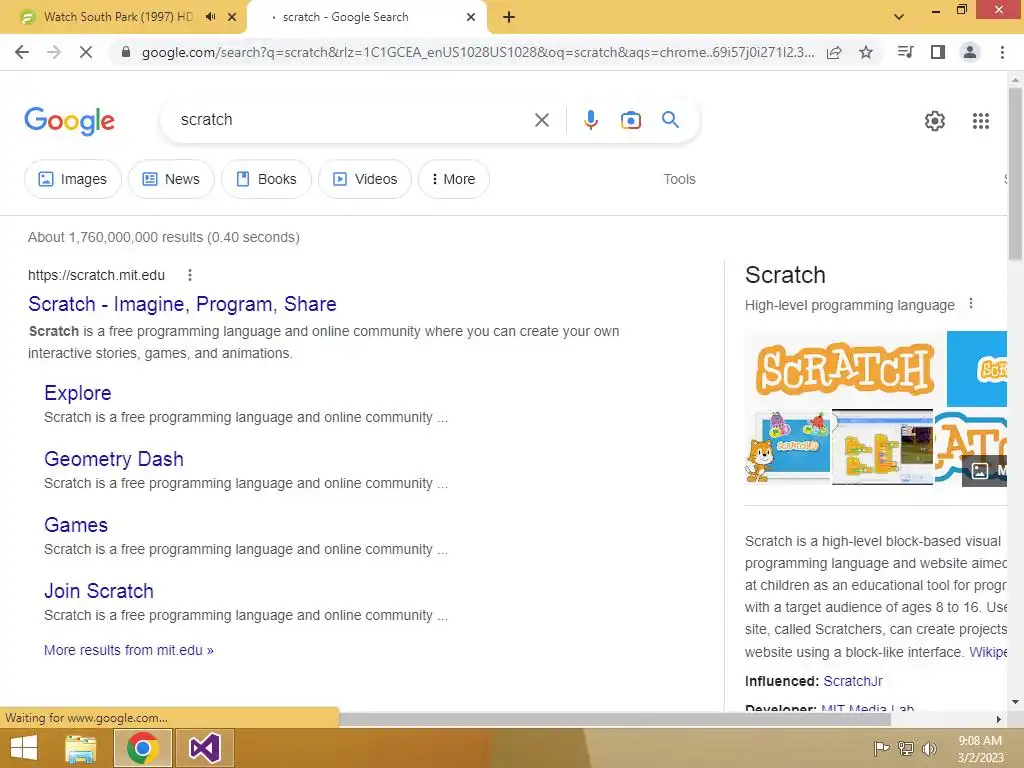Image resolution: width=1024 pixels, height=768 pixels.
Task: Click the Google logo
Action: [x=69, y=121]
